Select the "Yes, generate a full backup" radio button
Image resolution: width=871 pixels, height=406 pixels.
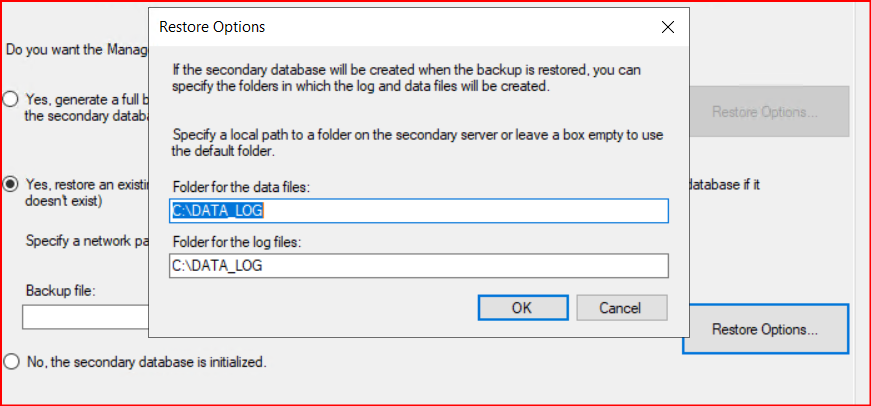11,99
